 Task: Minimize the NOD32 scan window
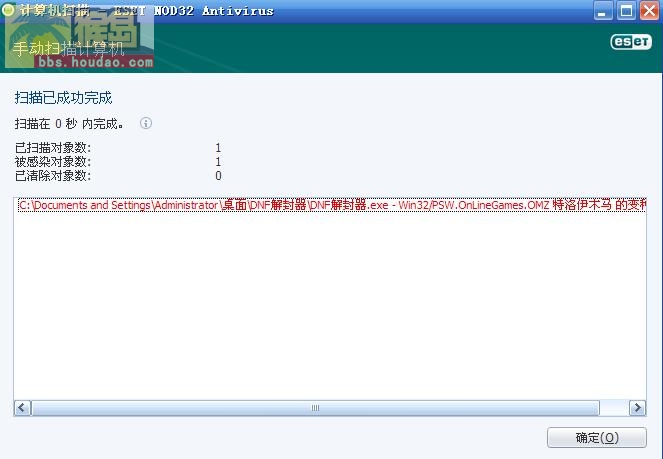coord(603,10)
